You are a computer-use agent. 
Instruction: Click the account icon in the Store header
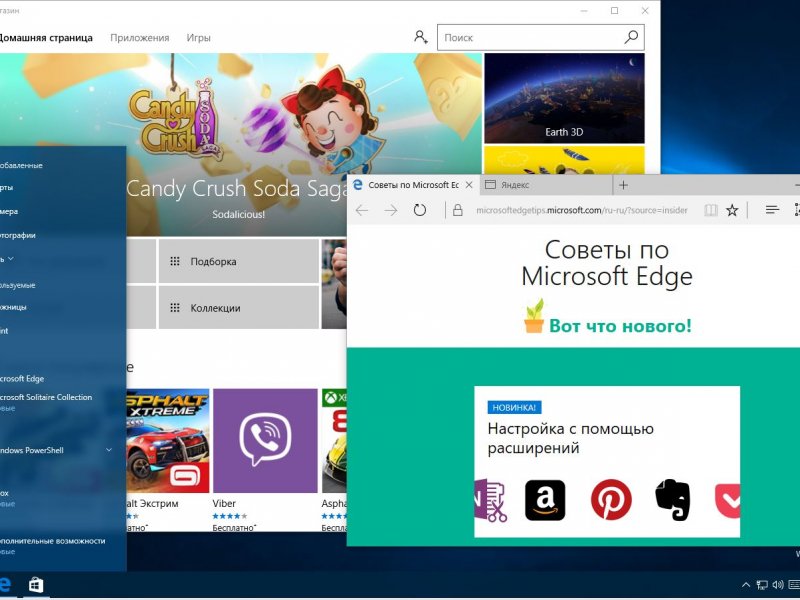pyautogui.click(x=421, y=37)
